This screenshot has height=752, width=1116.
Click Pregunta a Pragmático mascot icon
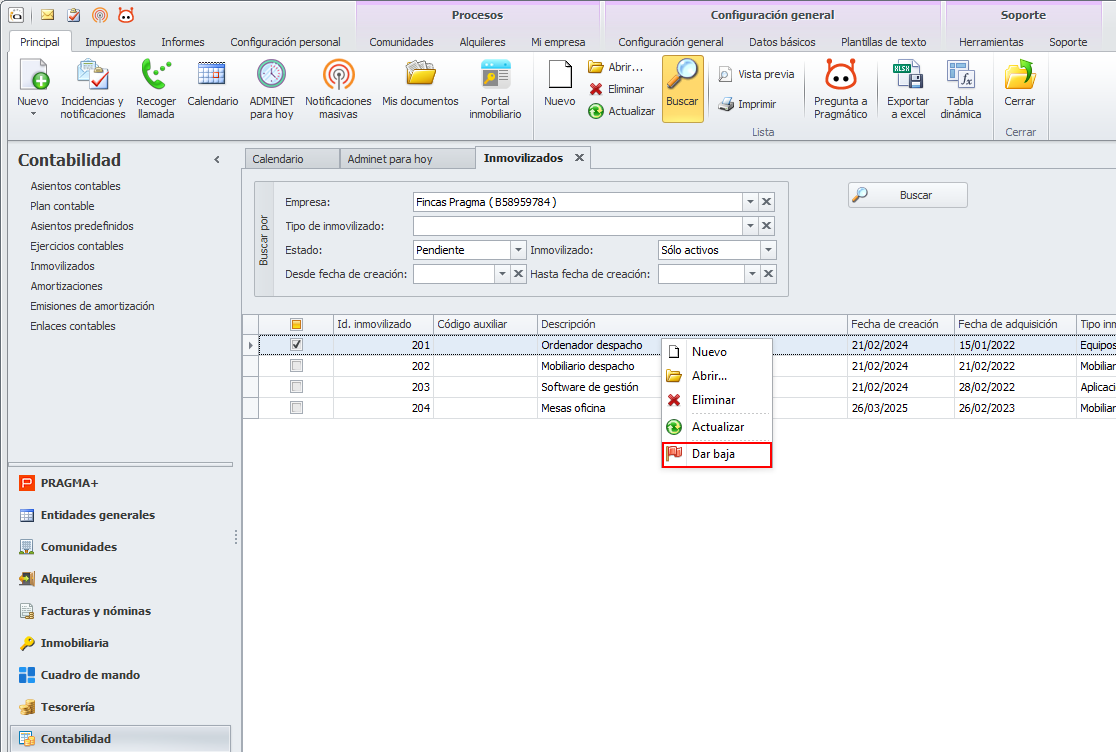[840, 76]
